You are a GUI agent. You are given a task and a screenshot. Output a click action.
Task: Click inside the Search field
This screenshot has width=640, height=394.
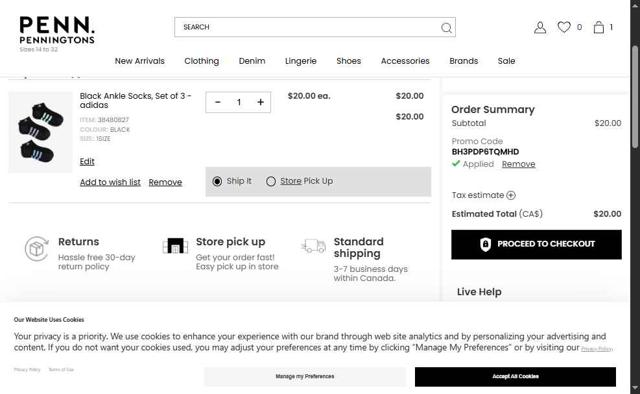(315, 27)
